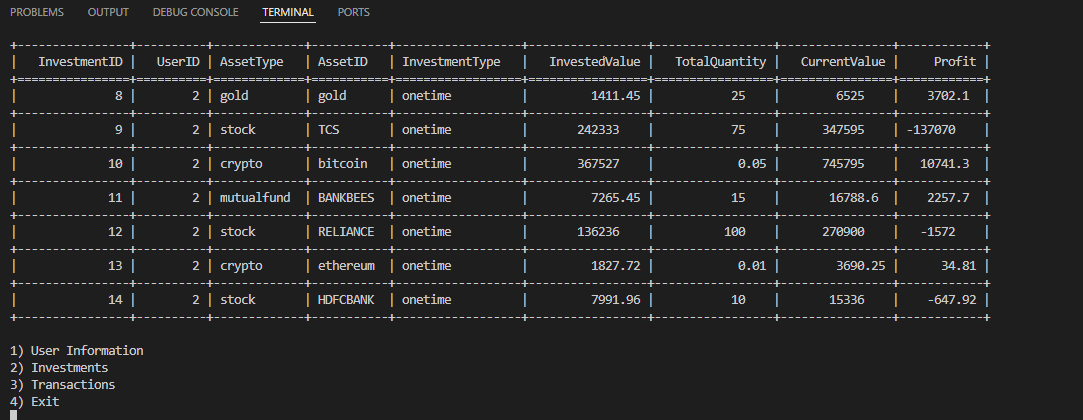This screenshot has height=420, width=1083.
Task: Click the InvestmentType column header
Action: click(451, 61)
